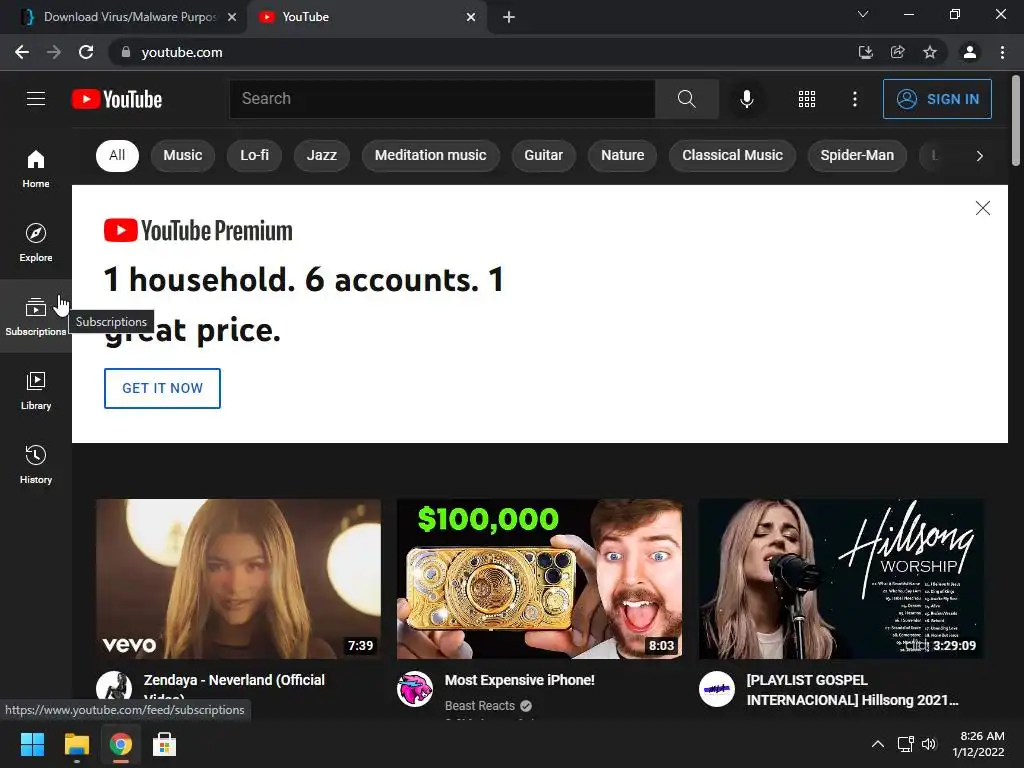Show more category chips arrow
This screenshot has height=768, width=1024.
click(979, 155)
